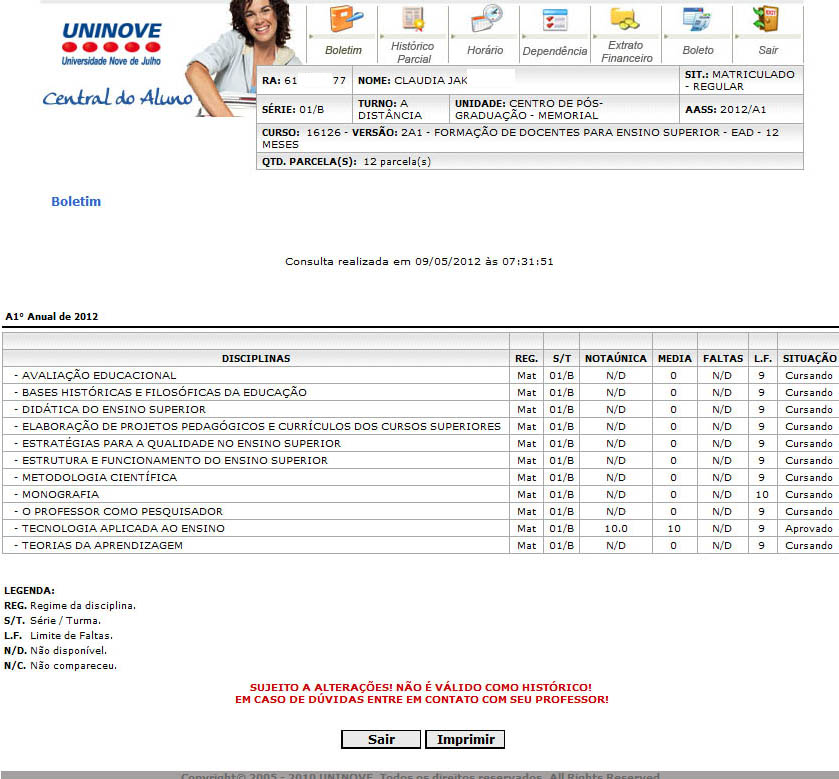
Task: Click the blue Boletim page heading
Action: point(76,201)
